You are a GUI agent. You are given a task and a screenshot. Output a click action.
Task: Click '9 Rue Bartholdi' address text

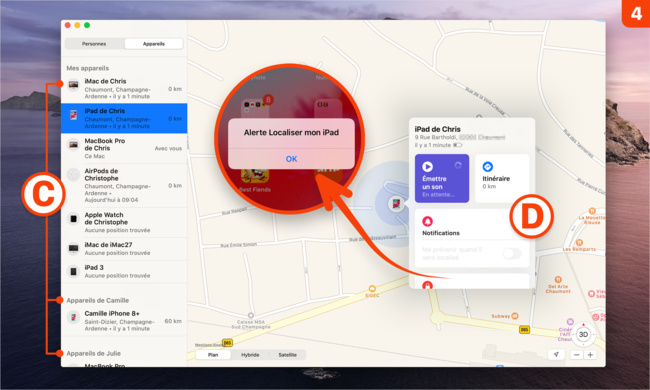(436, 137)
